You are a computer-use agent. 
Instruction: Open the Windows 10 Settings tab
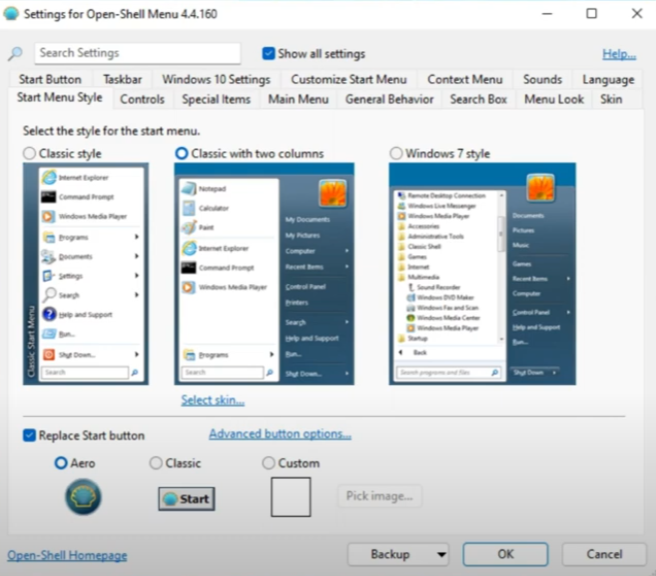click(216, 79)
